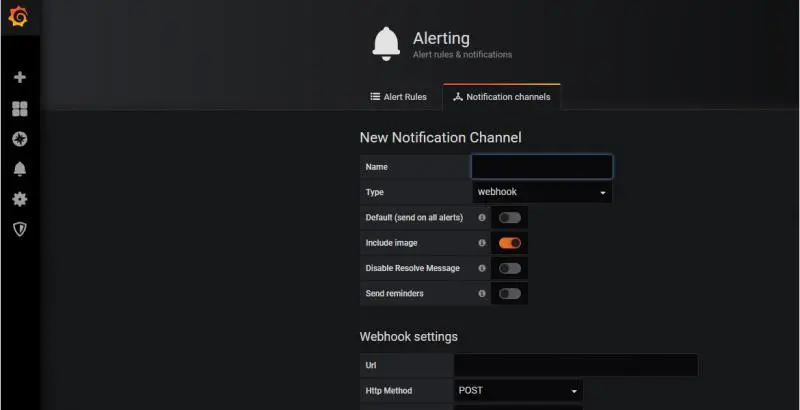800x410 pixels.
Task: Open the Create plus menu in sidebar
Action: point(19,77)
